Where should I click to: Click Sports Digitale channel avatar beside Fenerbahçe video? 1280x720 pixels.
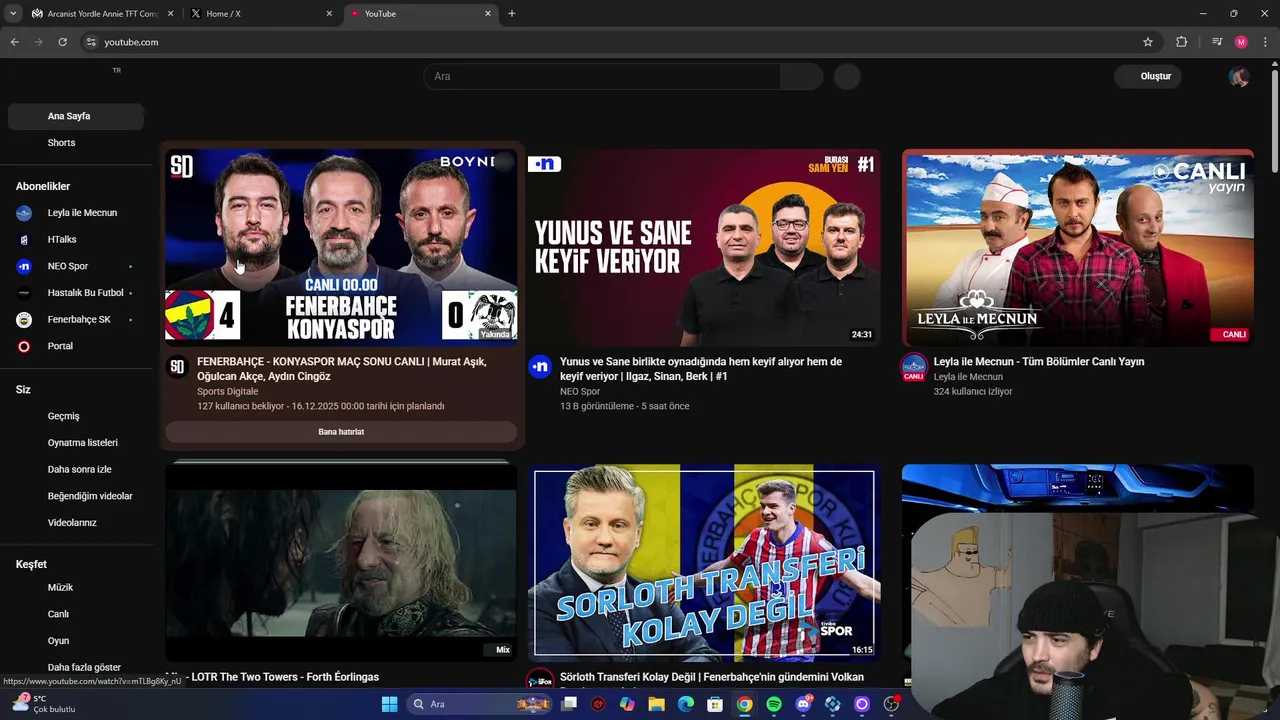pos(177,367)
